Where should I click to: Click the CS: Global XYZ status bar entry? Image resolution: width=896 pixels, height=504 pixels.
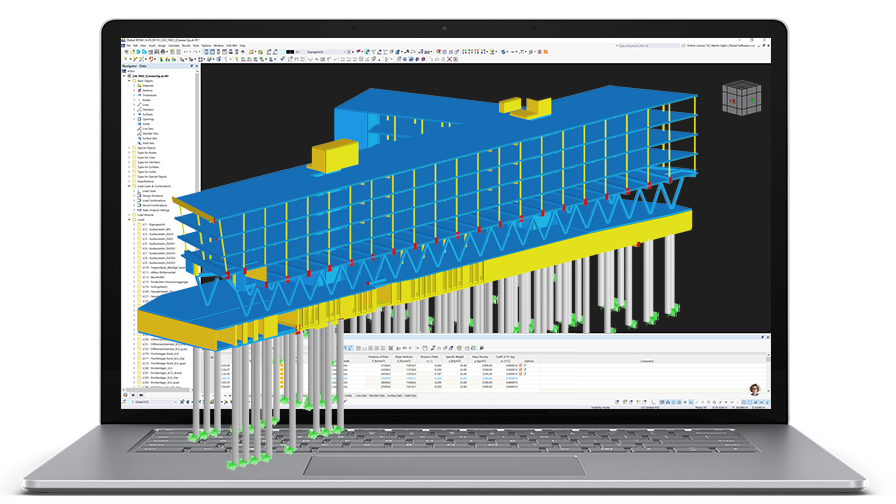coord(650,407)
